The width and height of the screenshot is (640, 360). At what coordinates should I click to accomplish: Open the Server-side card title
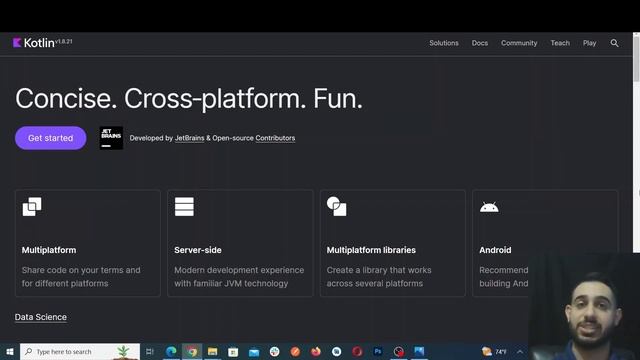pos(198,250)
